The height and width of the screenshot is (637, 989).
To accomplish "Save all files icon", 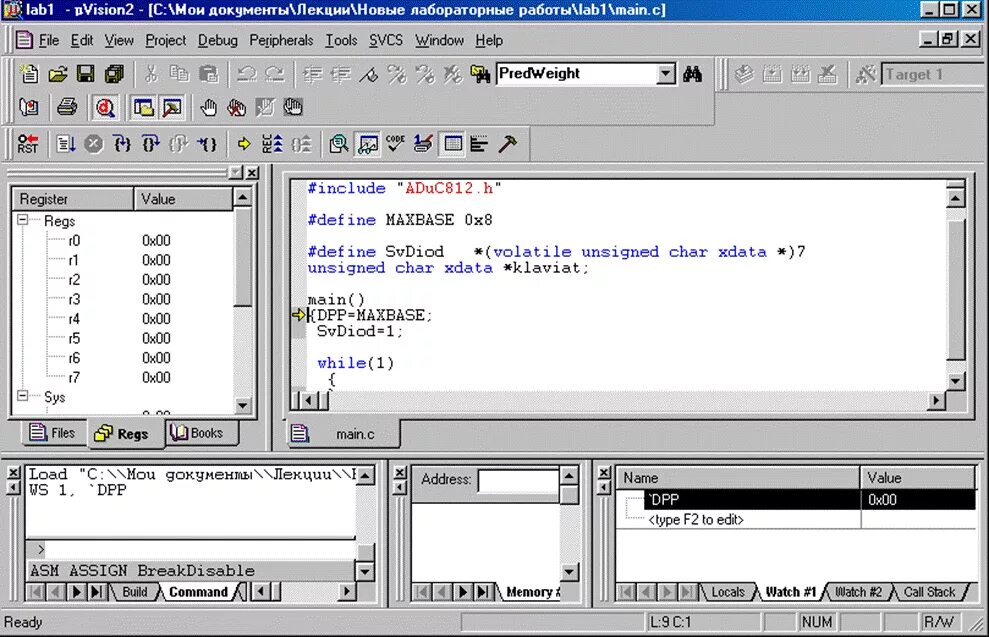I will pos(114,74).
